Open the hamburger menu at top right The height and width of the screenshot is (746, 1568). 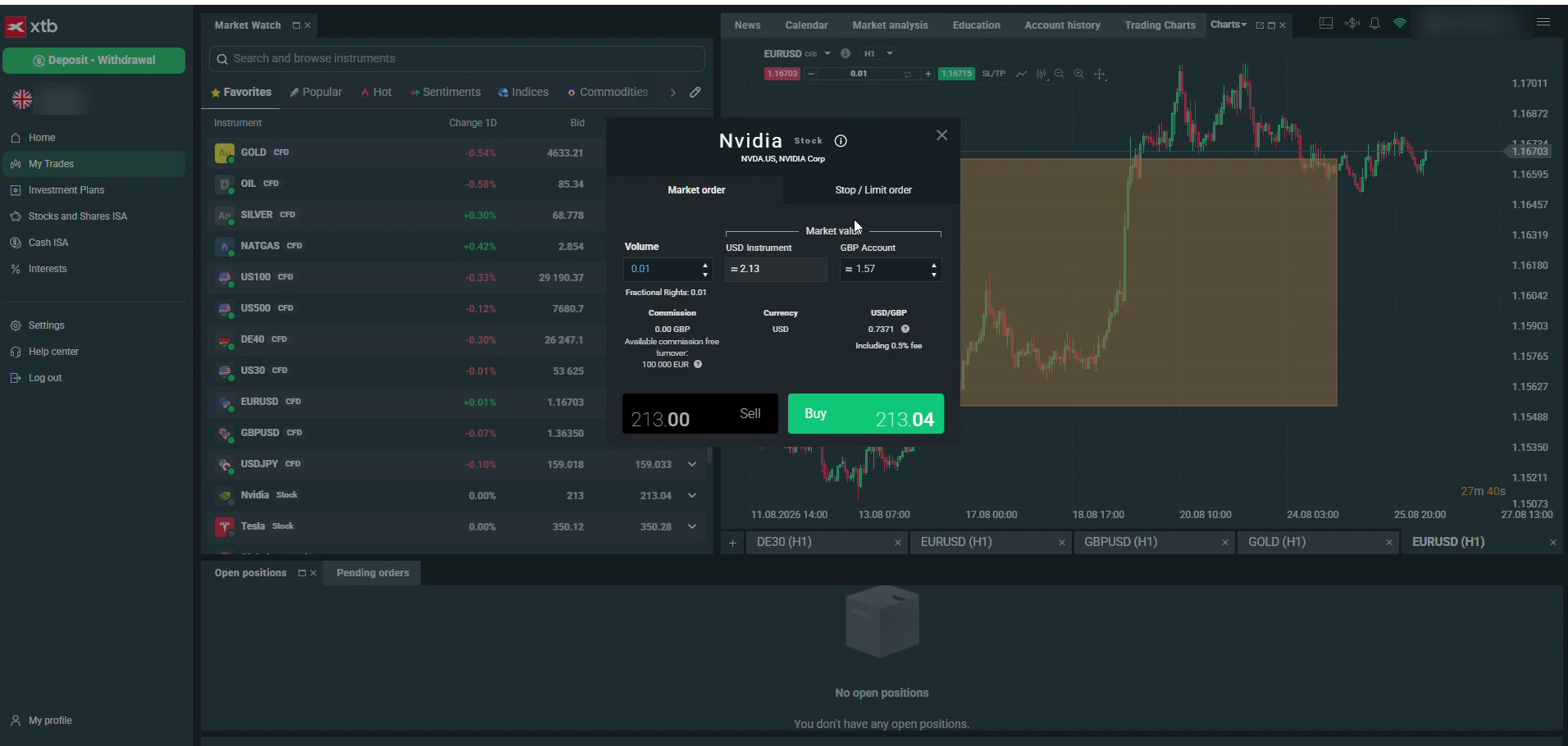pos(1543,22)
